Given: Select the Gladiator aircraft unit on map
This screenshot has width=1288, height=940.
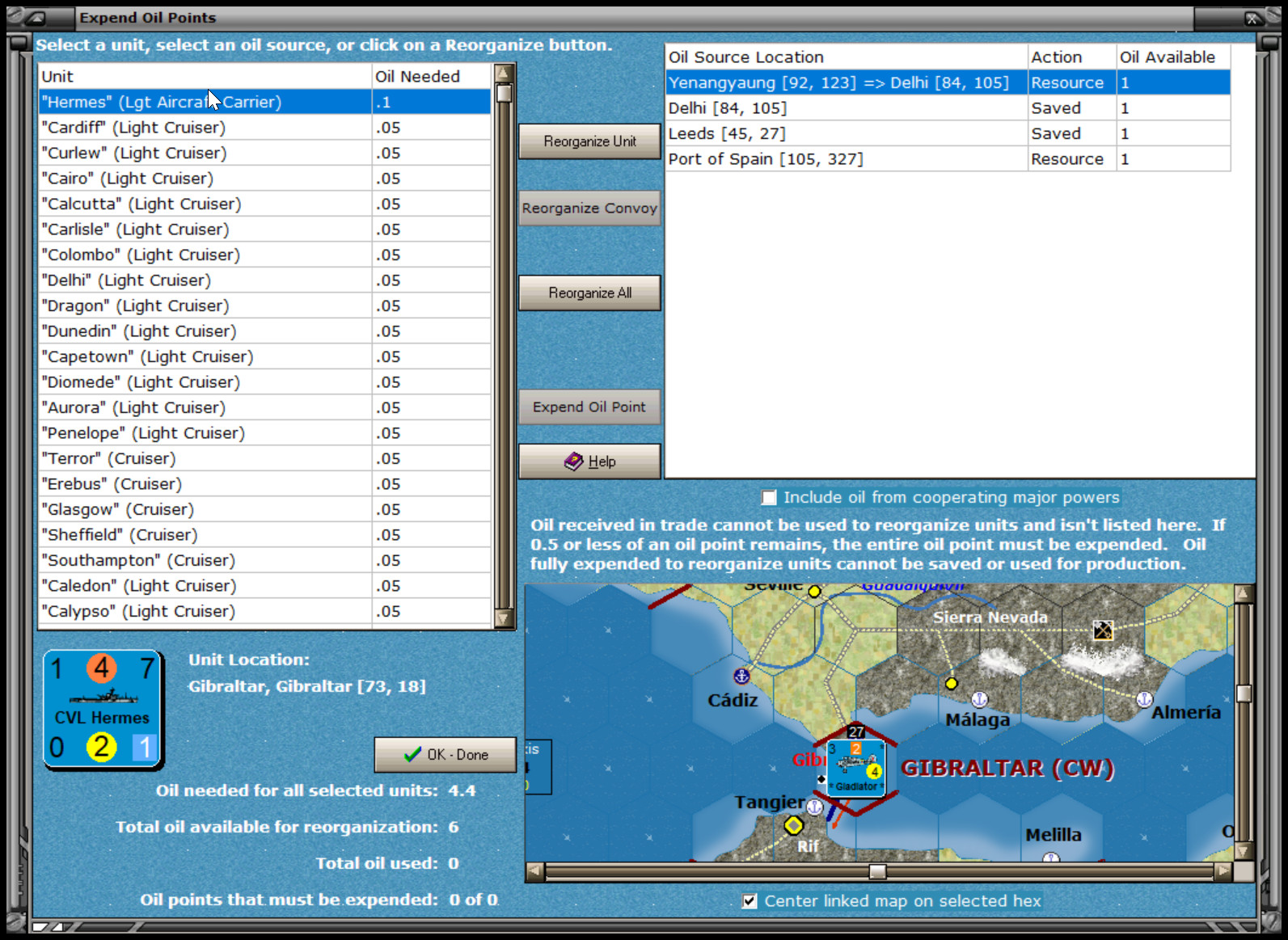Looking at the screenshot, I should point(856,767).
